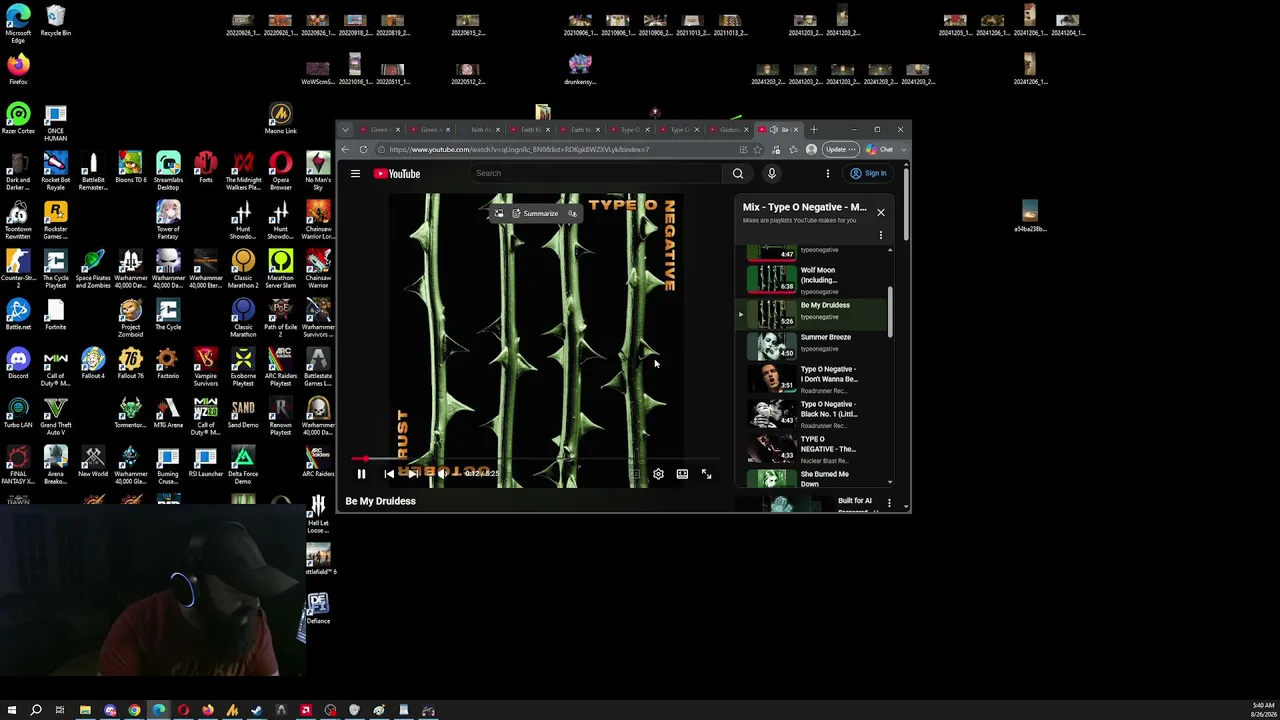1280x720 pixels.
Task: Select the Discord desktop icon
Action: (x=18, y=363)
